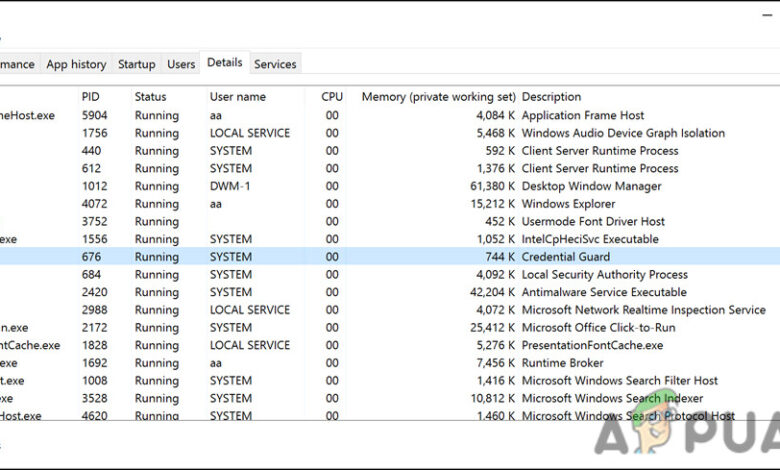Select the Runtime Broker process row
The height and width of the screenshot is (470, 780).
tap(562, 363)
